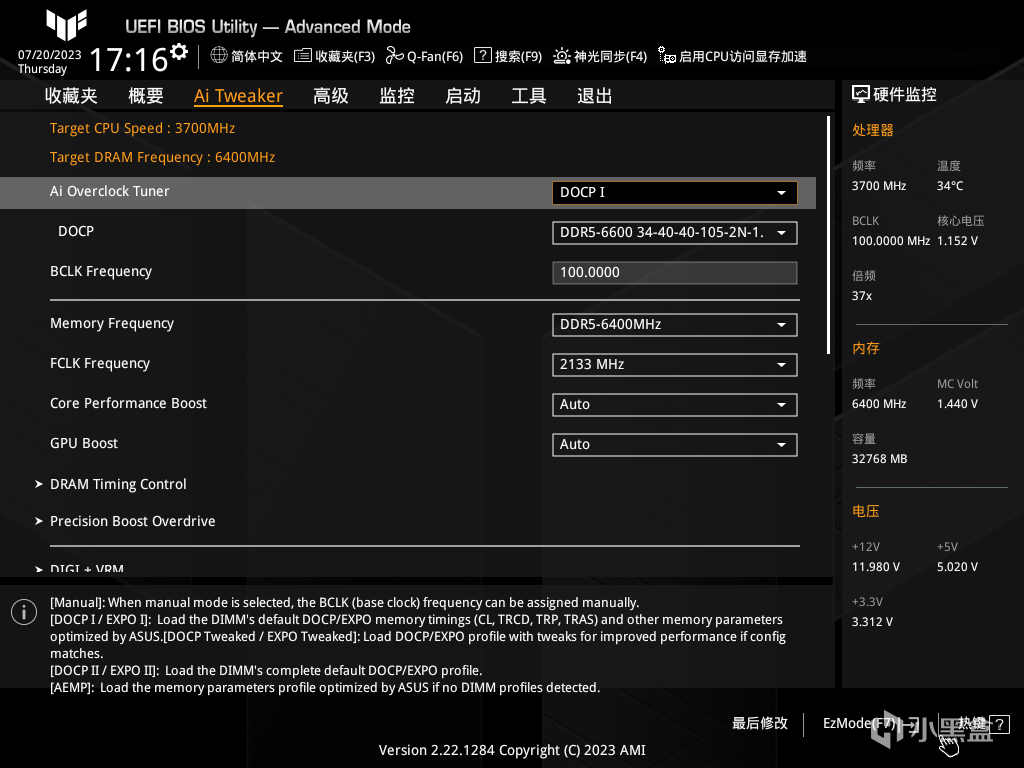Viewport: 1024px width, 768px height.
Task: Open the GPU Boost Auto dropdown
Action: click(x=675, y=444)
